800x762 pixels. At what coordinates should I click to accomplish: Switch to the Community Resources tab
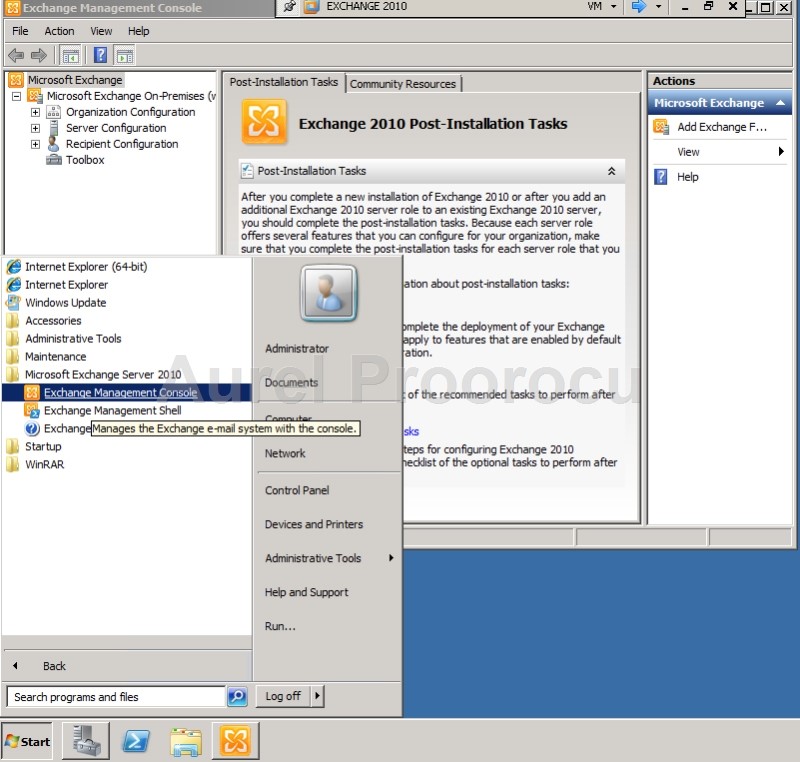(404, 84)
